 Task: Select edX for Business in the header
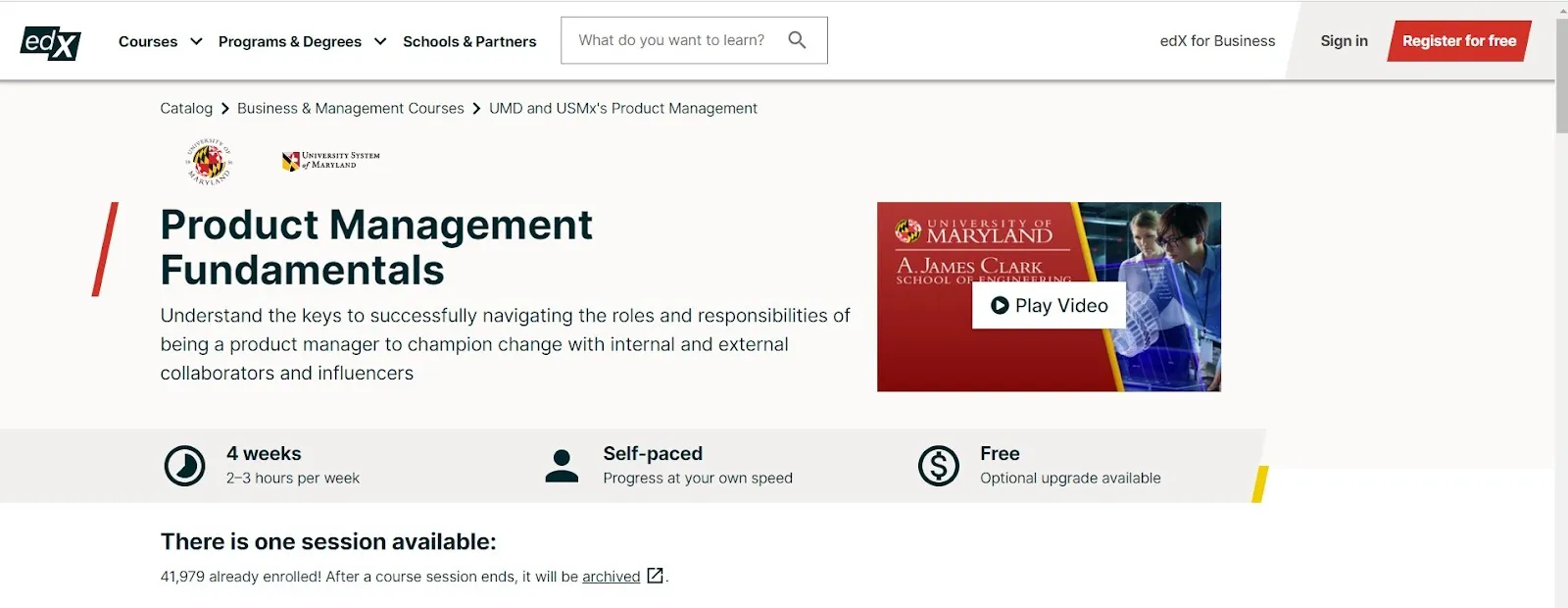point(1217,41)
